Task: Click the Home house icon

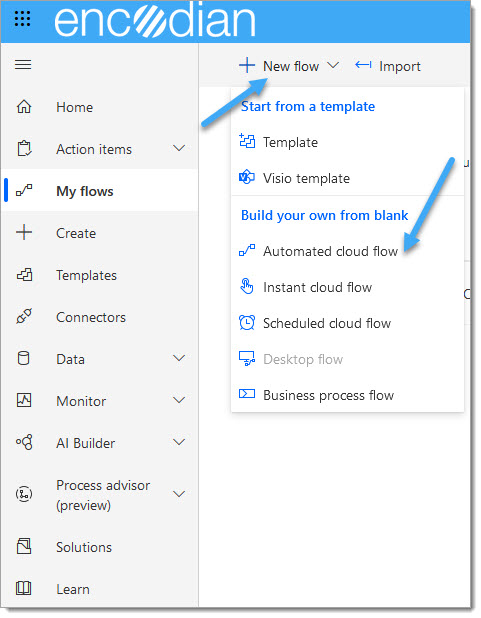Action: pyautogui.click(x=24, y=107)
